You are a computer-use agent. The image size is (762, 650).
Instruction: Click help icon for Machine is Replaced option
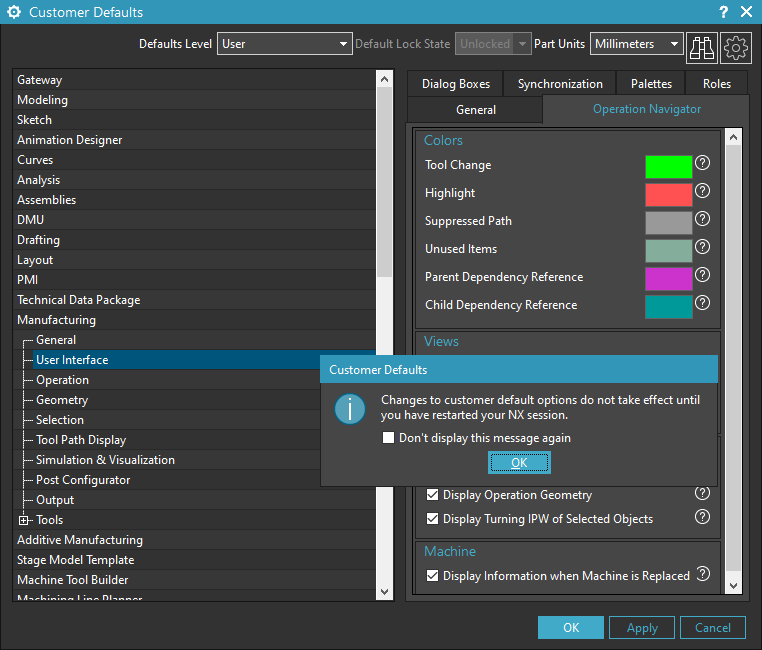[703, 574]
